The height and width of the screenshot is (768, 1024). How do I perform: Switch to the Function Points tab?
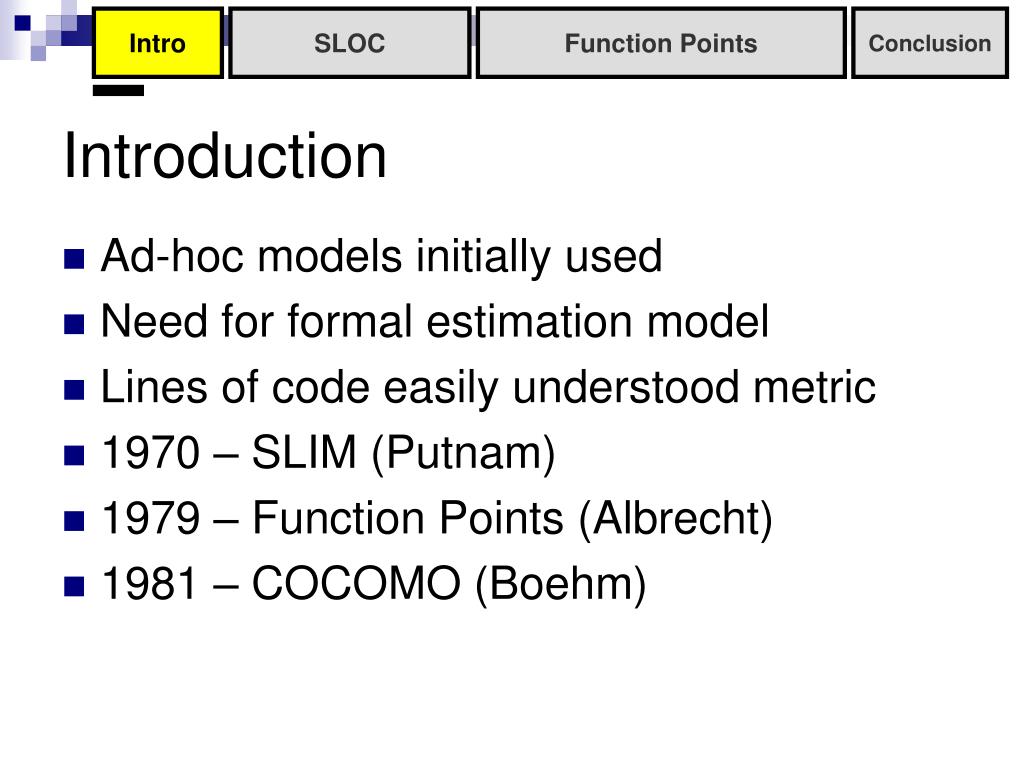[x=661, y=43]
